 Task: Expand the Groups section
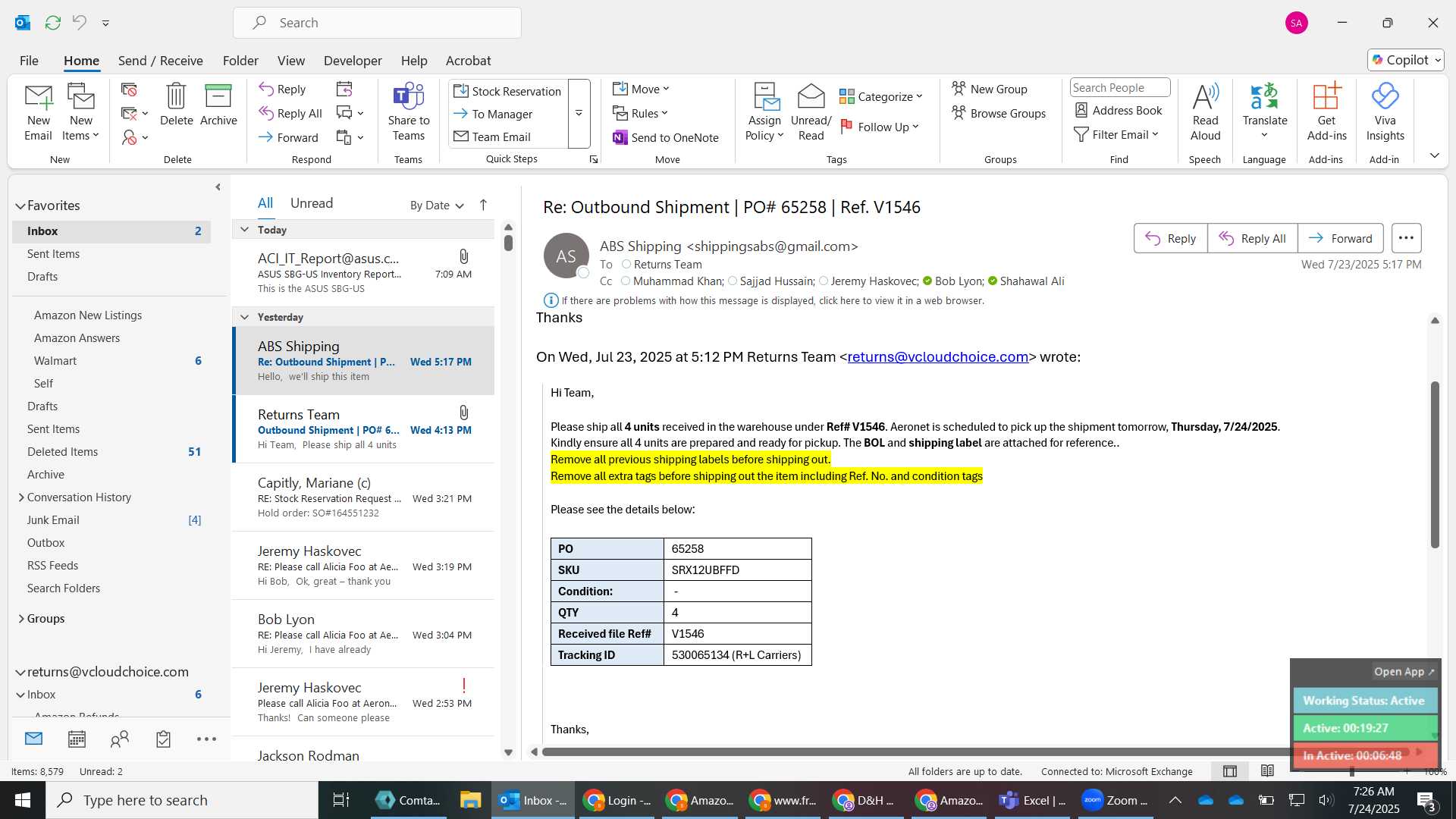(x=21, y=619)
